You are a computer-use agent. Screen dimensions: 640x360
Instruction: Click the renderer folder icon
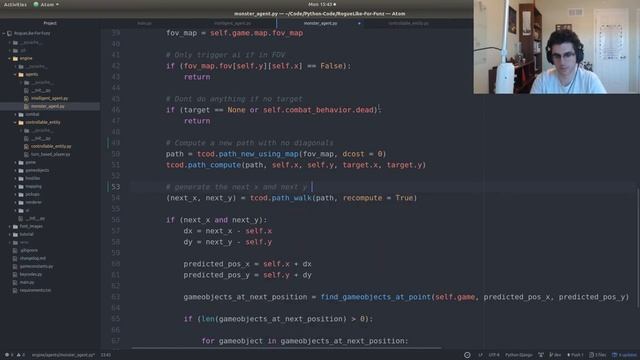(21, 202)
